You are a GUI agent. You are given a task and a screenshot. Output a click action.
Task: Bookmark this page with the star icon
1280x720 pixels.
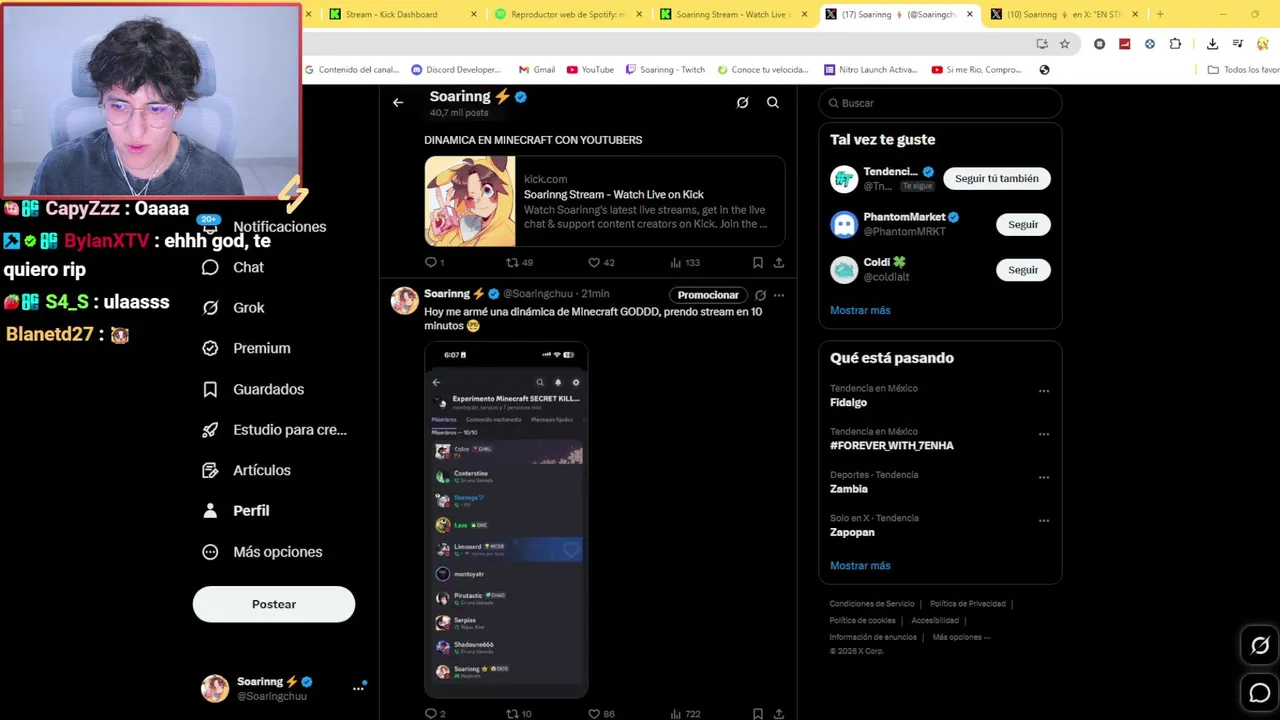[x=1065, y=44]
